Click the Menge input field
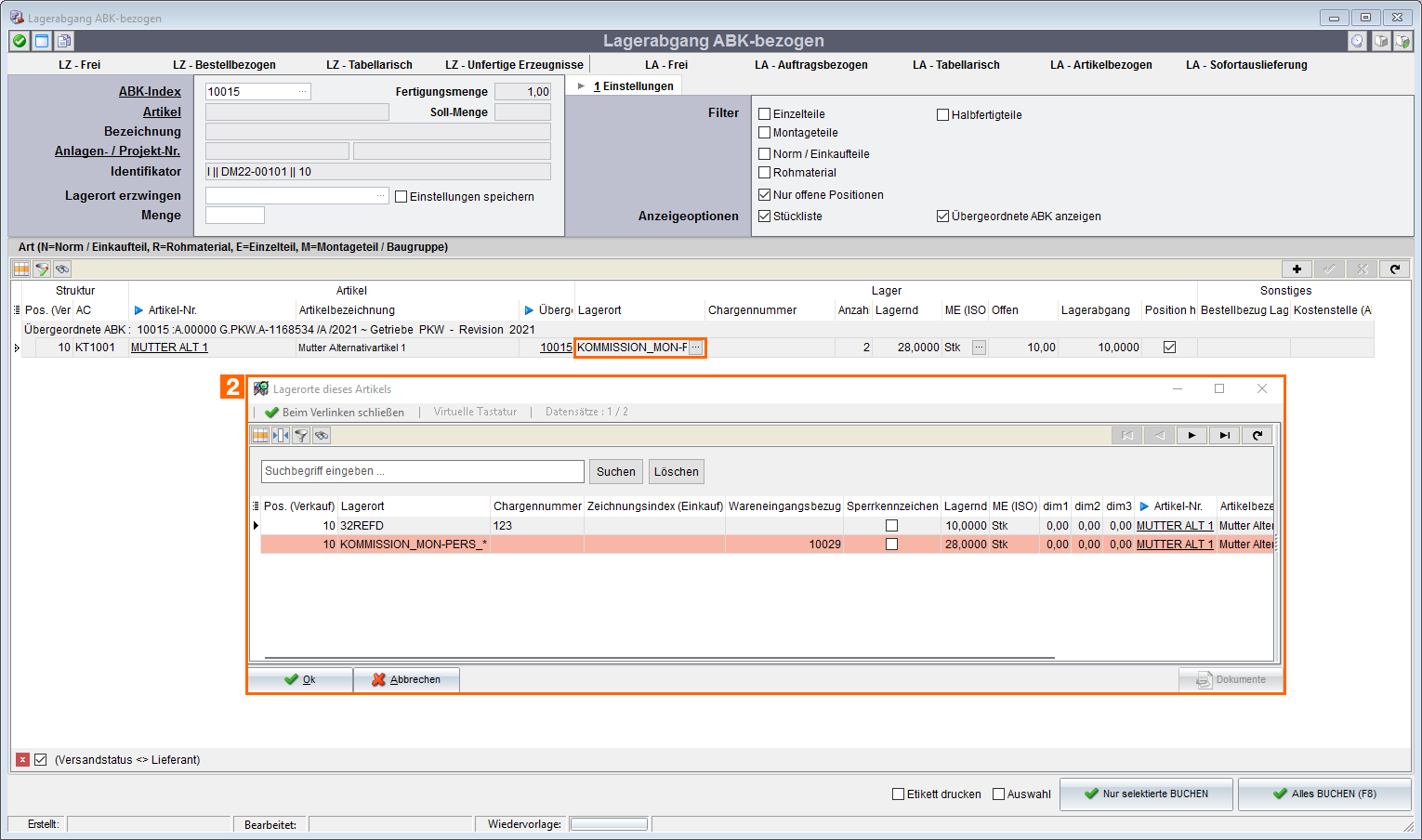This screenshot has width=1422, height=840. 235,216
